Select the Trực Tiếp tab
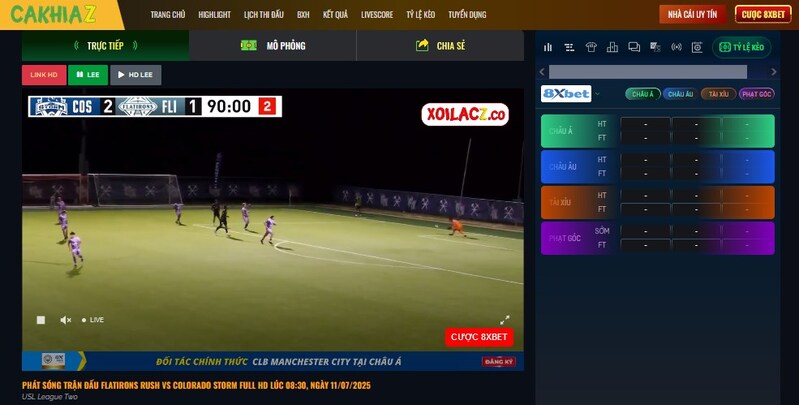The height and width of the screenshot is (405, 799). (x=105, y=45)
